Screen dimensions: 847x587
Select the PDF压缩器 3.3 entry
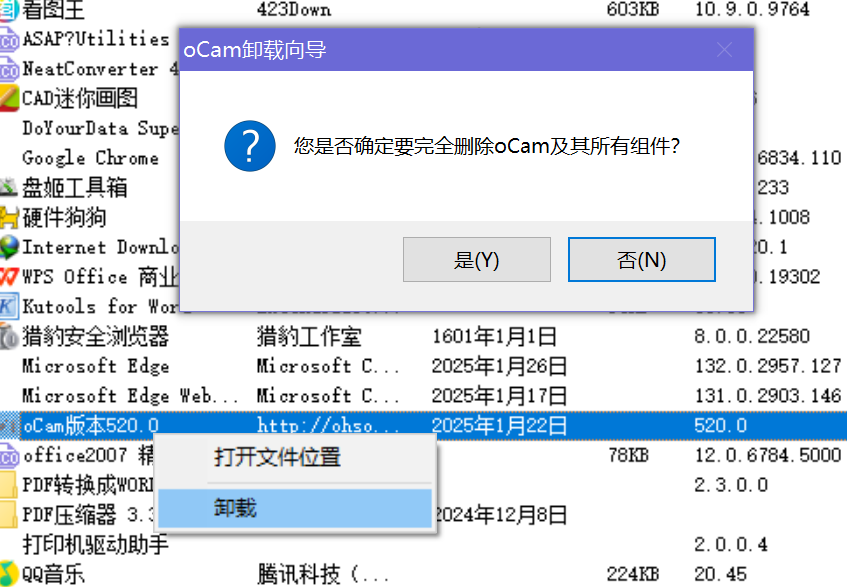tap(89, 515)
